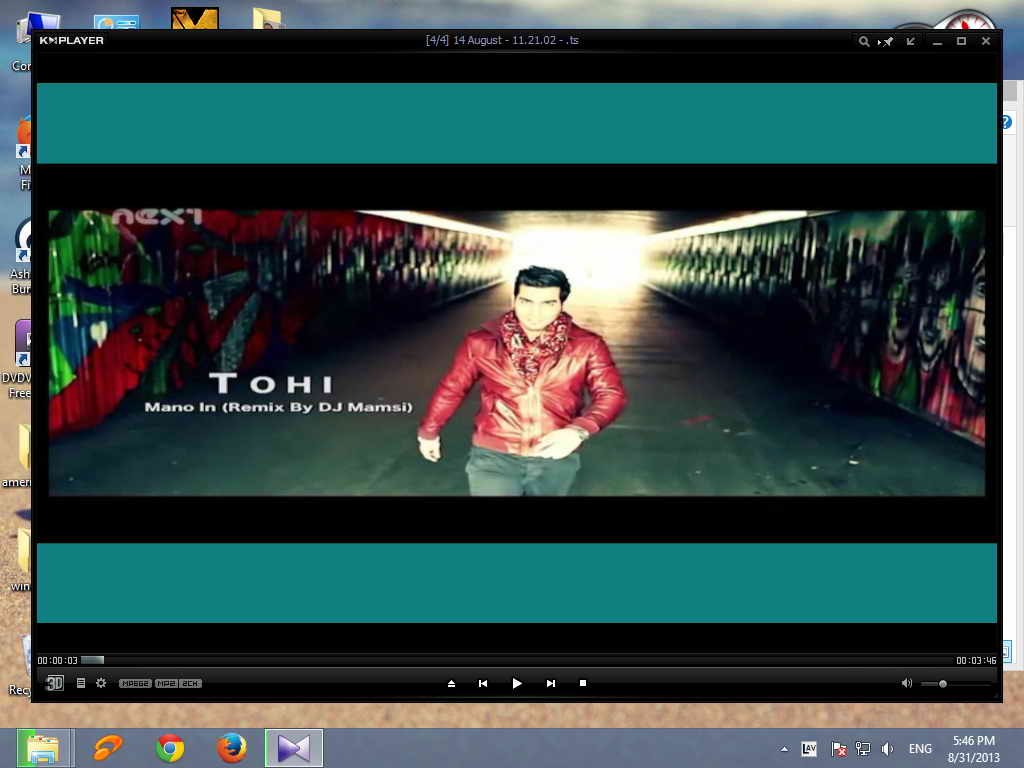Open the KMPlayer logo menu

pos(71,40)
